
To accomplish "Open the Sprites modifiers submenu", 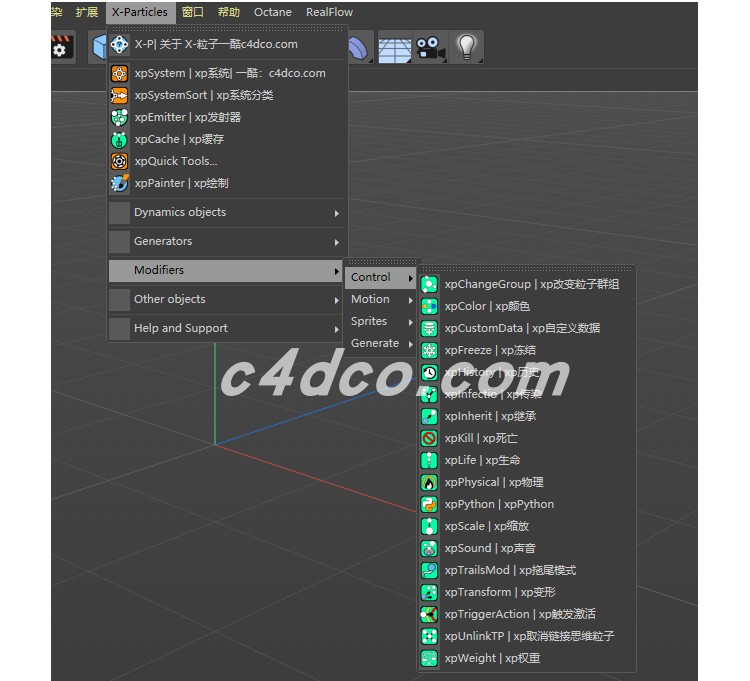I will [381, 321].
